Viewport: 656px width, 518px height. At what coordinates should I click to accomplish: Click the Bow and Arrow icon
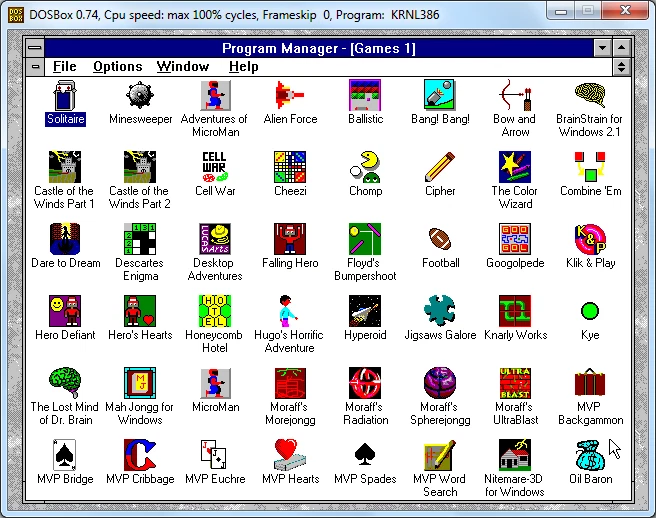(x=515, y=95)
